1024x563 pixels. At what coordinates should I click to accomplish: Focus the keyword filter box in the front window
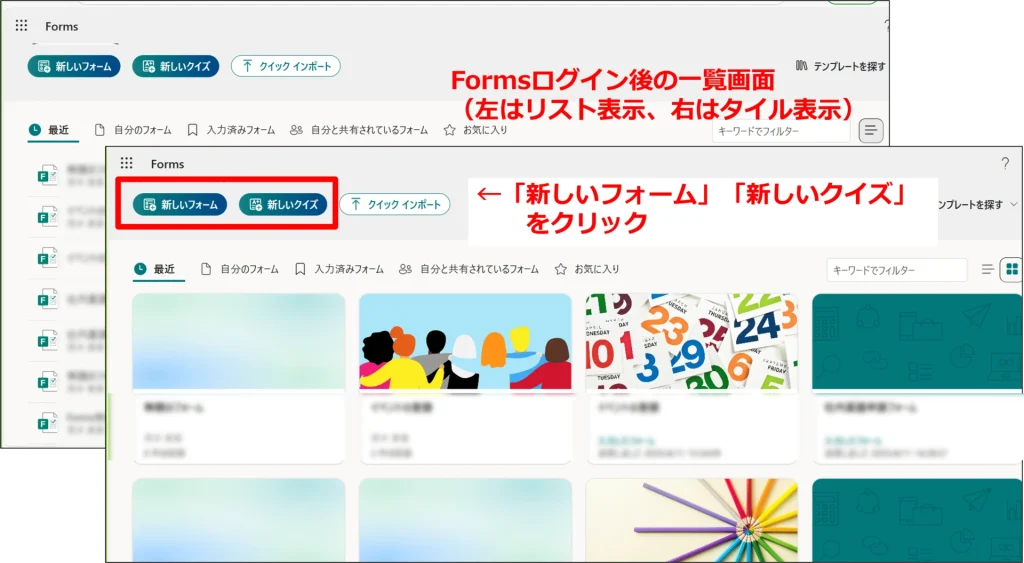point(897,270)
